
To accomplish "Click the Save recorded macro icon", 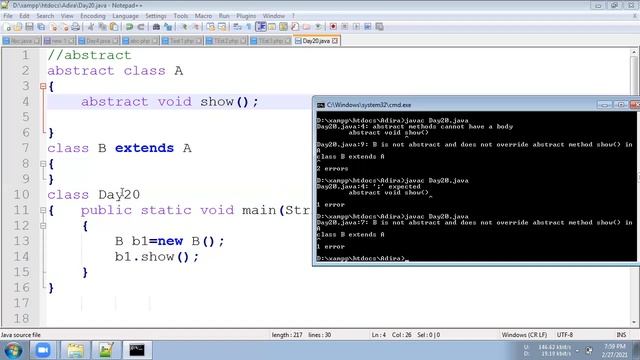I will (x=379, y=27).
